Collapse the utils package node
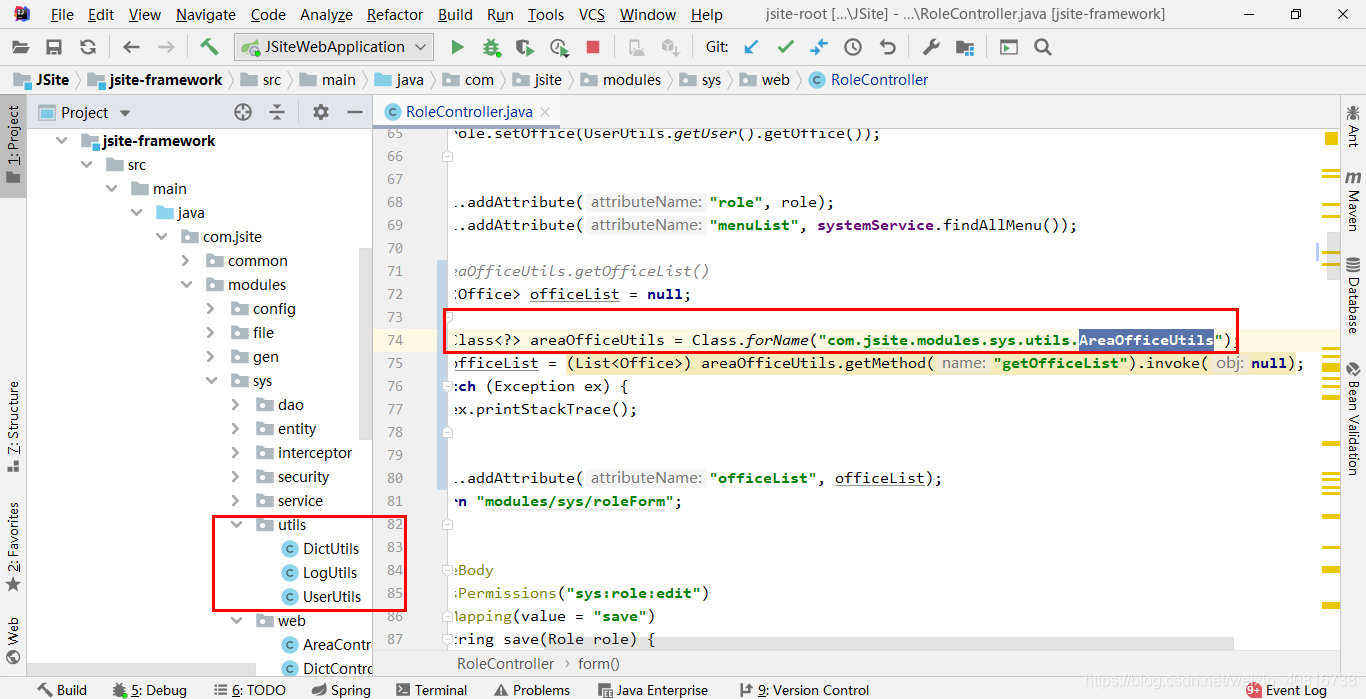 click(236, 525)
